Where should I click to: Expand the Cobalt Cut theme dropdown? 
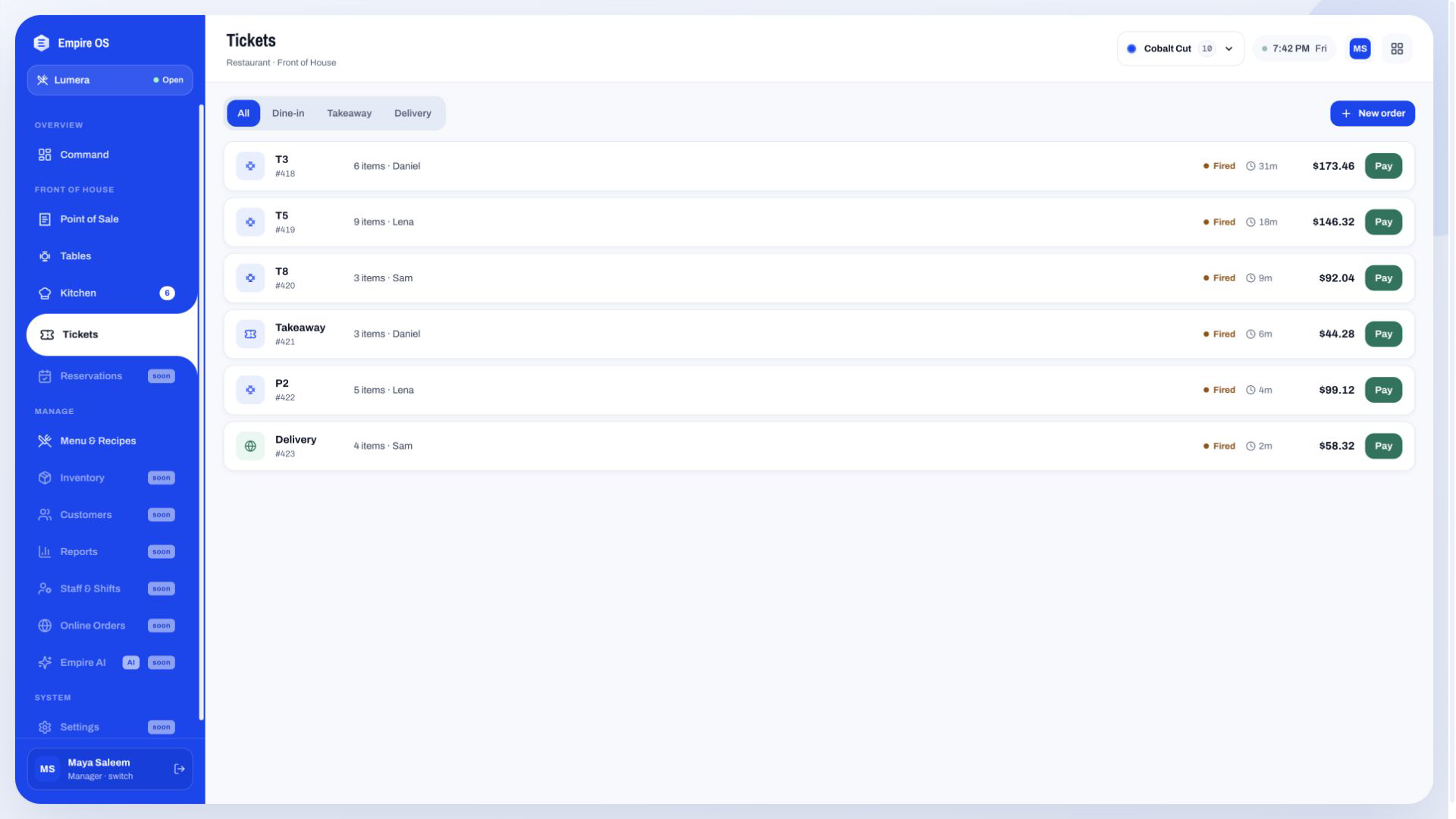click(1180, 49)
